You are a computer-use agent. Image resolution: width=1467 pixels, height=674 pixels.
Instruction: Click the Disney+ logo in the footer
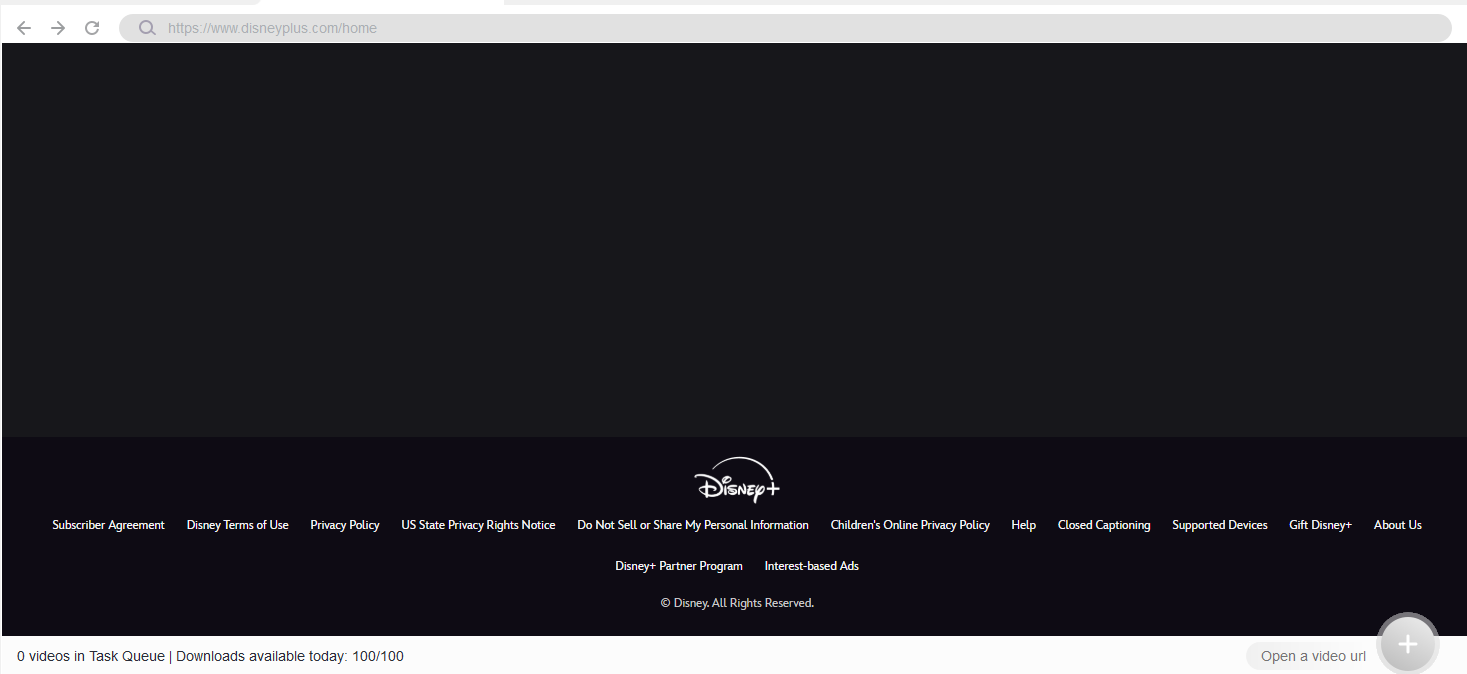tap(737, 480)
